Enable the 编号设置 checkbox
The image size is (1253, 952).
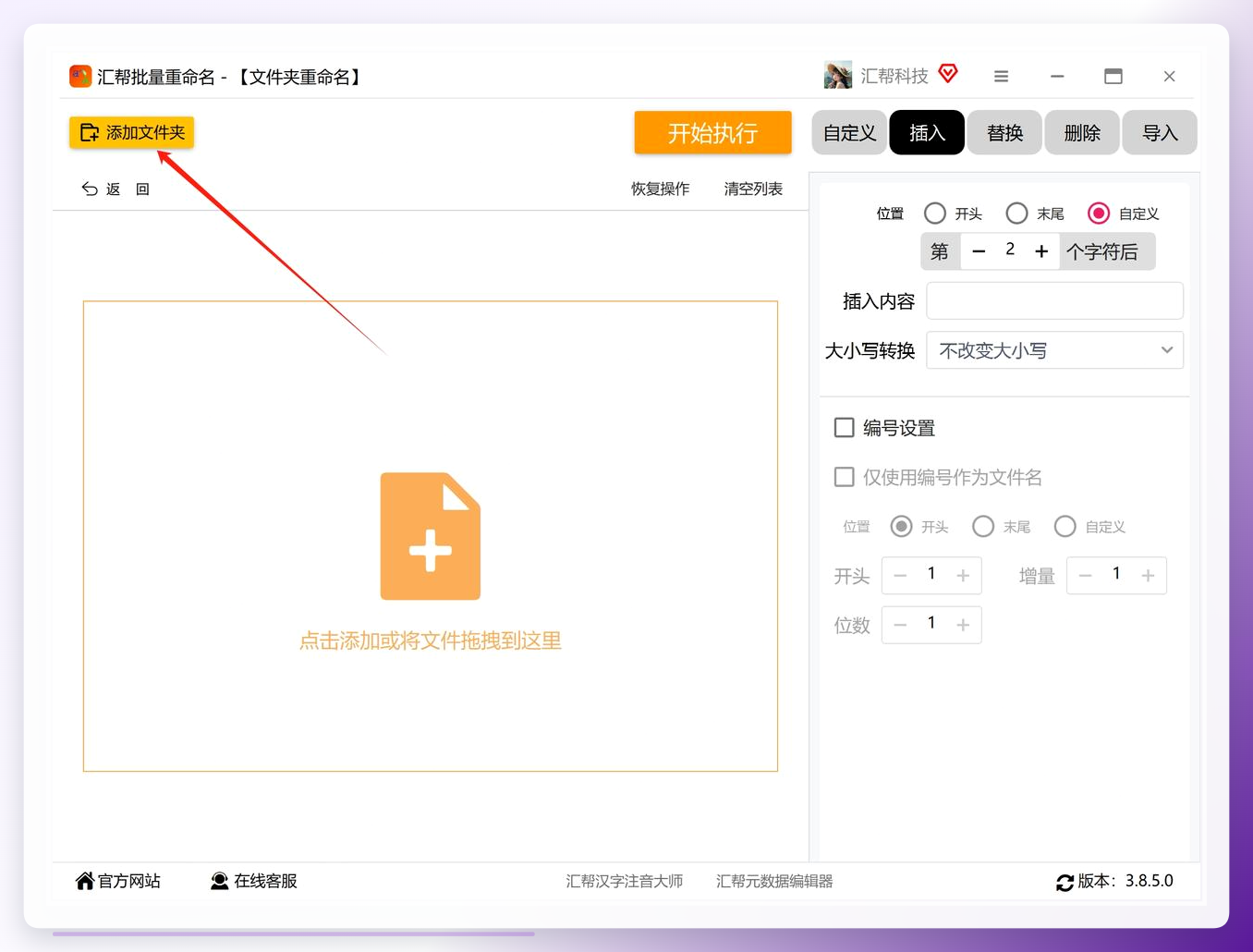tap(844, 427)
